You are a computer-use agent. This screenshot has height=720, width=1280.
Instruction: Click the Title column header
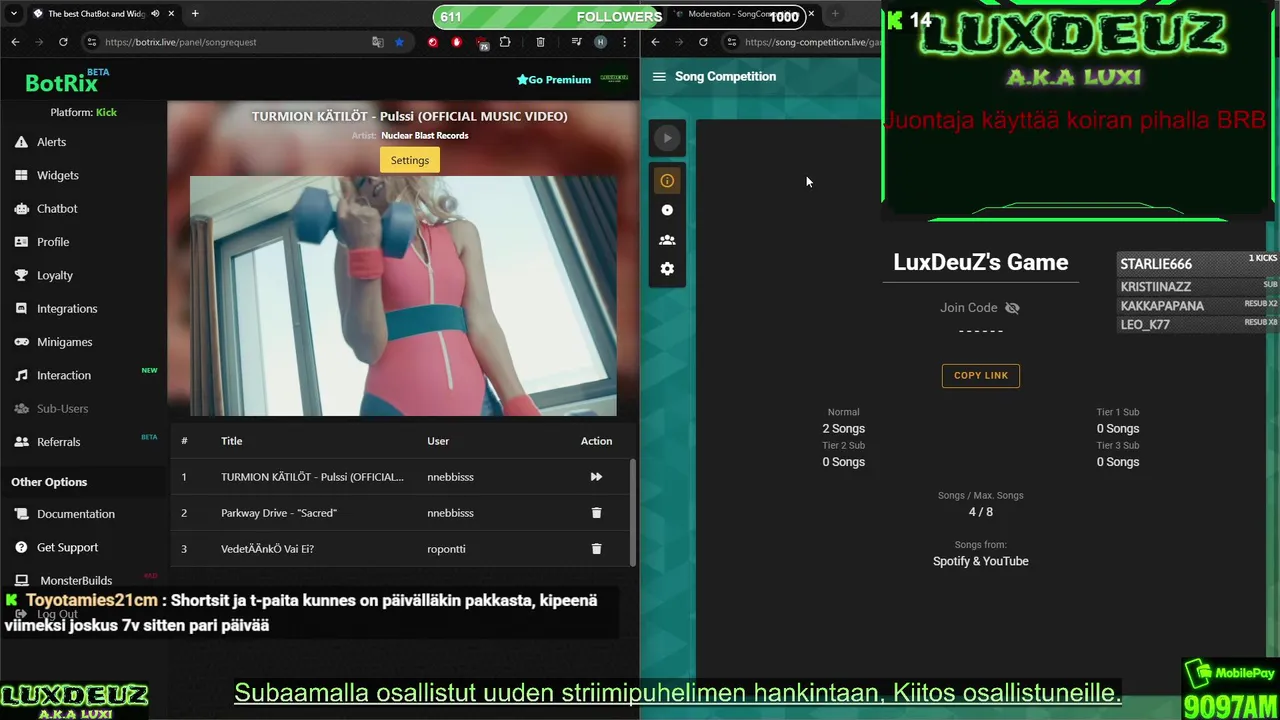[231, 441]
